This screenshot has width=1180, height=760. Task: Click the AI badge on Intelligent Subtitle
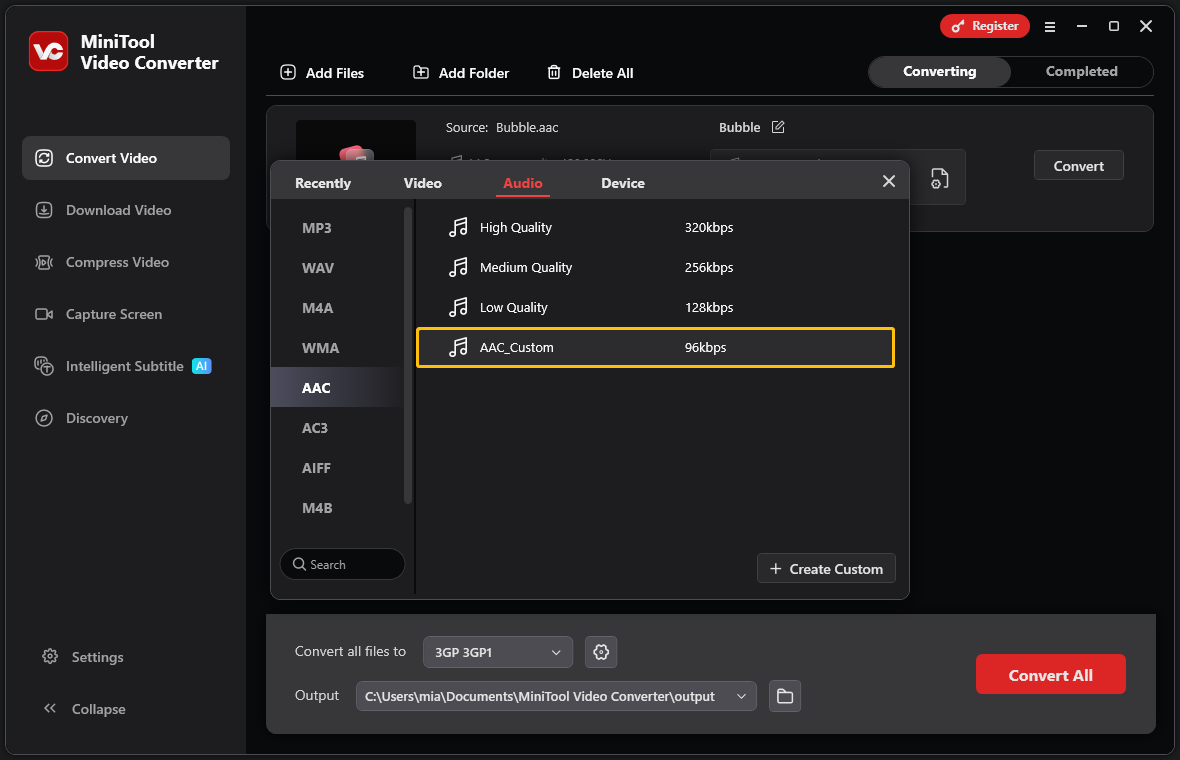202,366
